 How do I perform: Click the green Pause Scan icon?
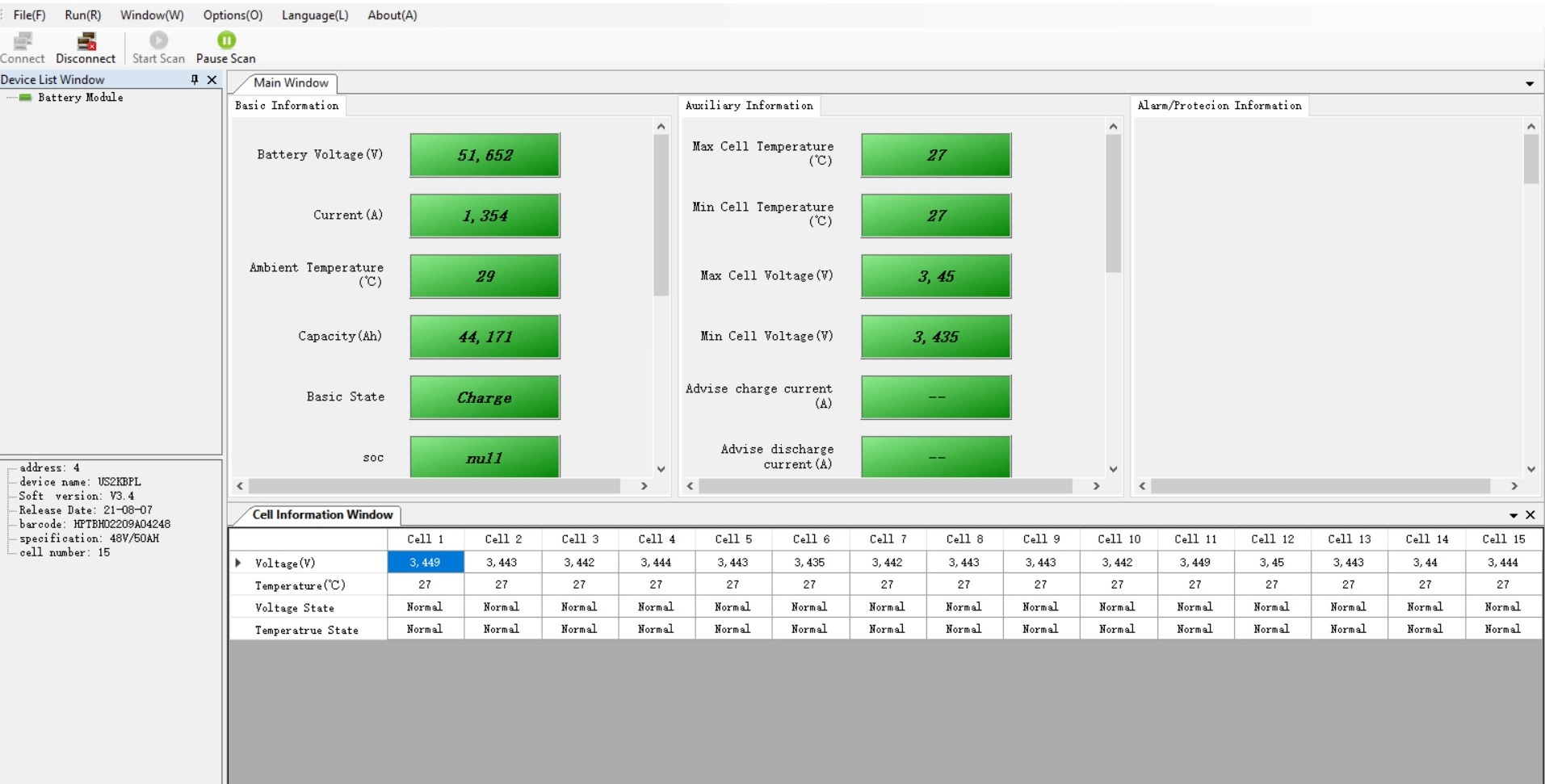tap(226, 40)
